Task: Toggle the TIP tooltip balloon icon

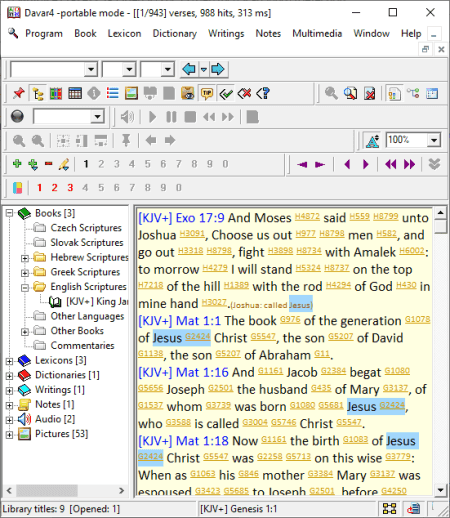Action: pyautogui.click(x=207, y=93)
